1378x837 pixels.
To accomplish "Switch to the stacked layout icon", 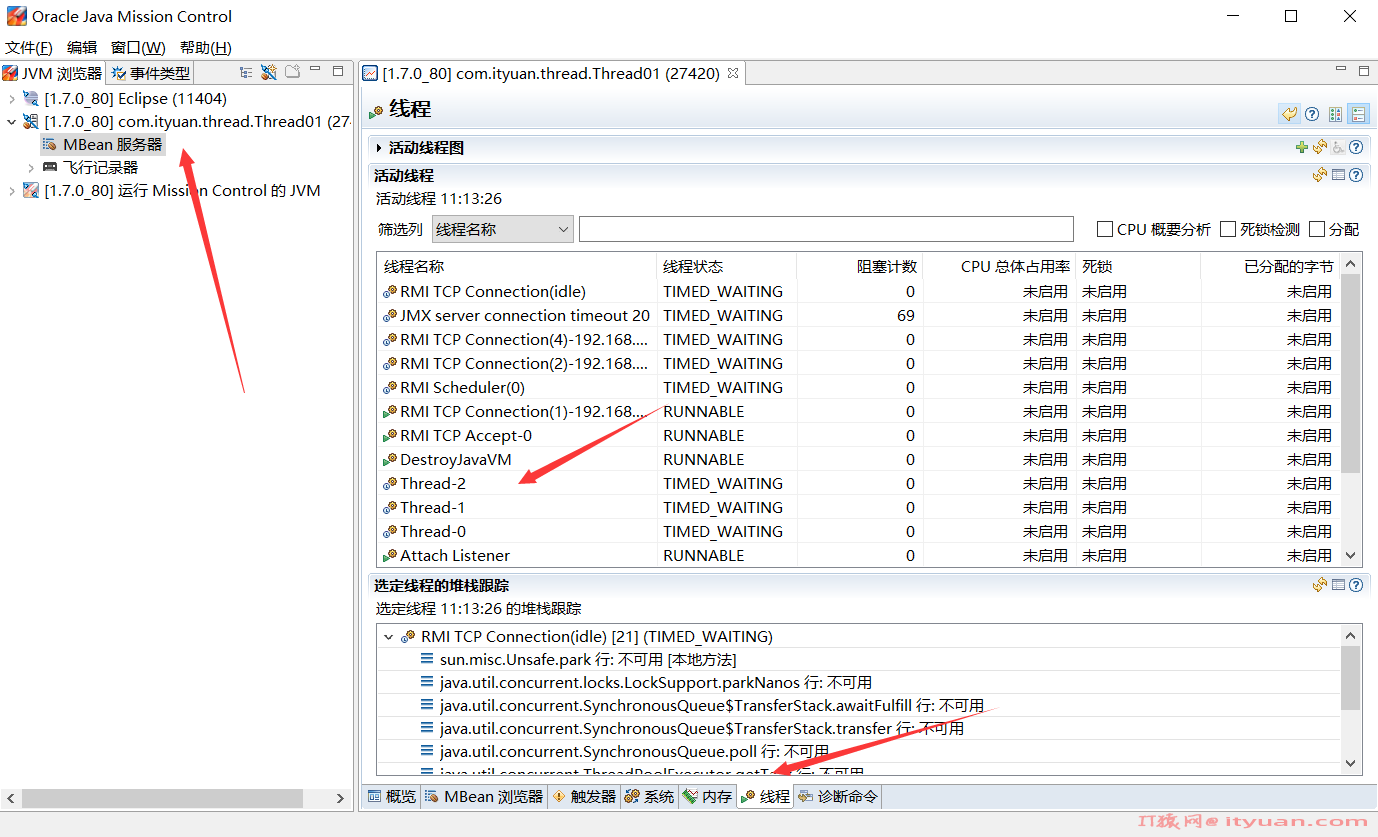I will tap(1357, 114).
